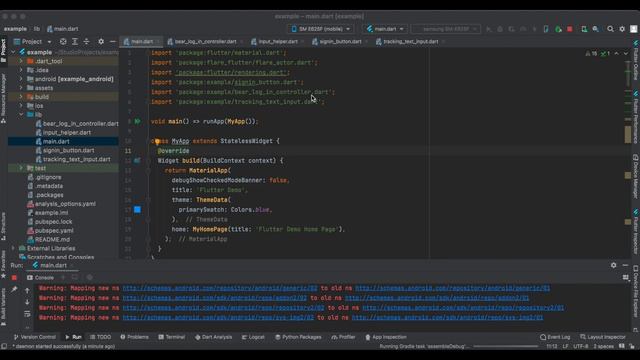Open the main.dart run configuration dropdown

(x=385, y=29)
